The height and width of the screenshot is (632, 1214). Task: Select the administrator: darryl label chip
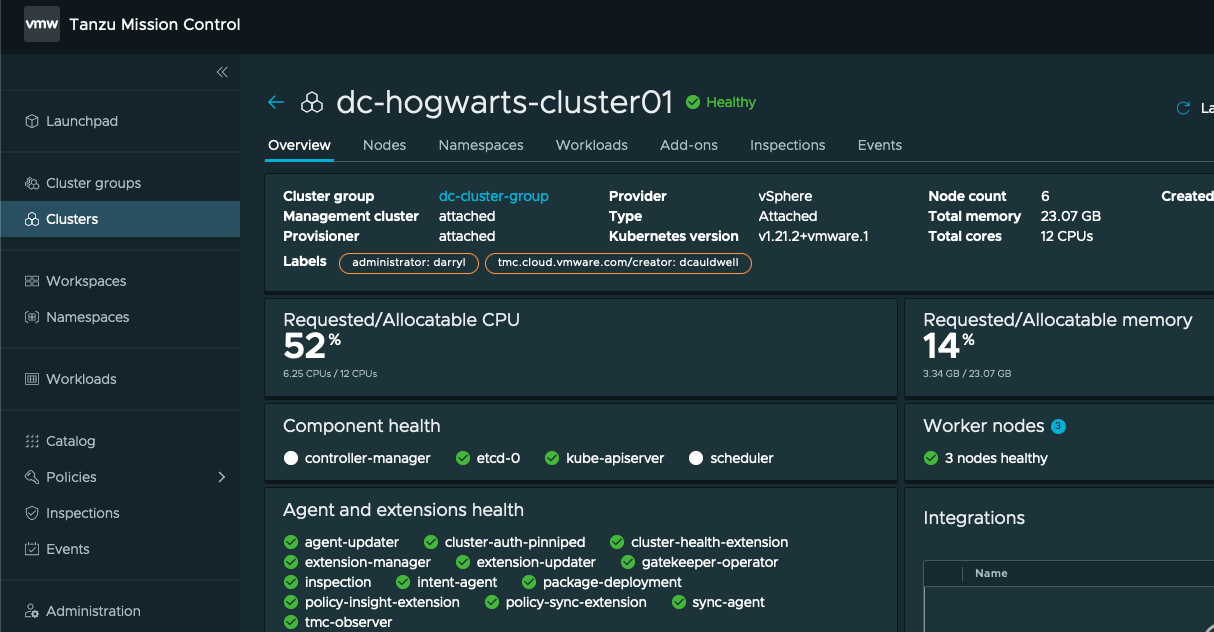[408, 263]
